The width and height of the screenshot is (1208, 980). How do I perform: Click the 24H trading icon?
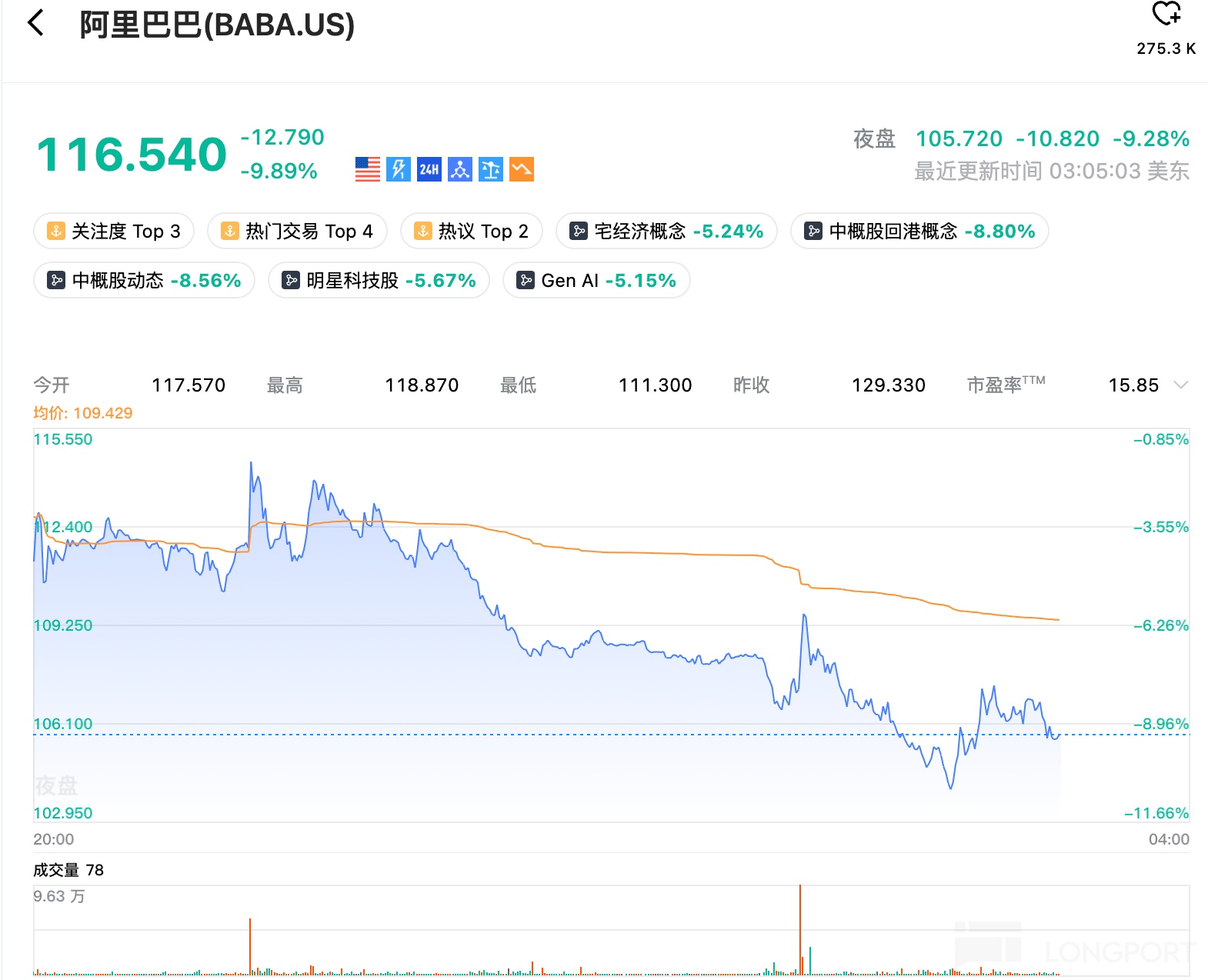pyautogui.click(x=429, y=169)
